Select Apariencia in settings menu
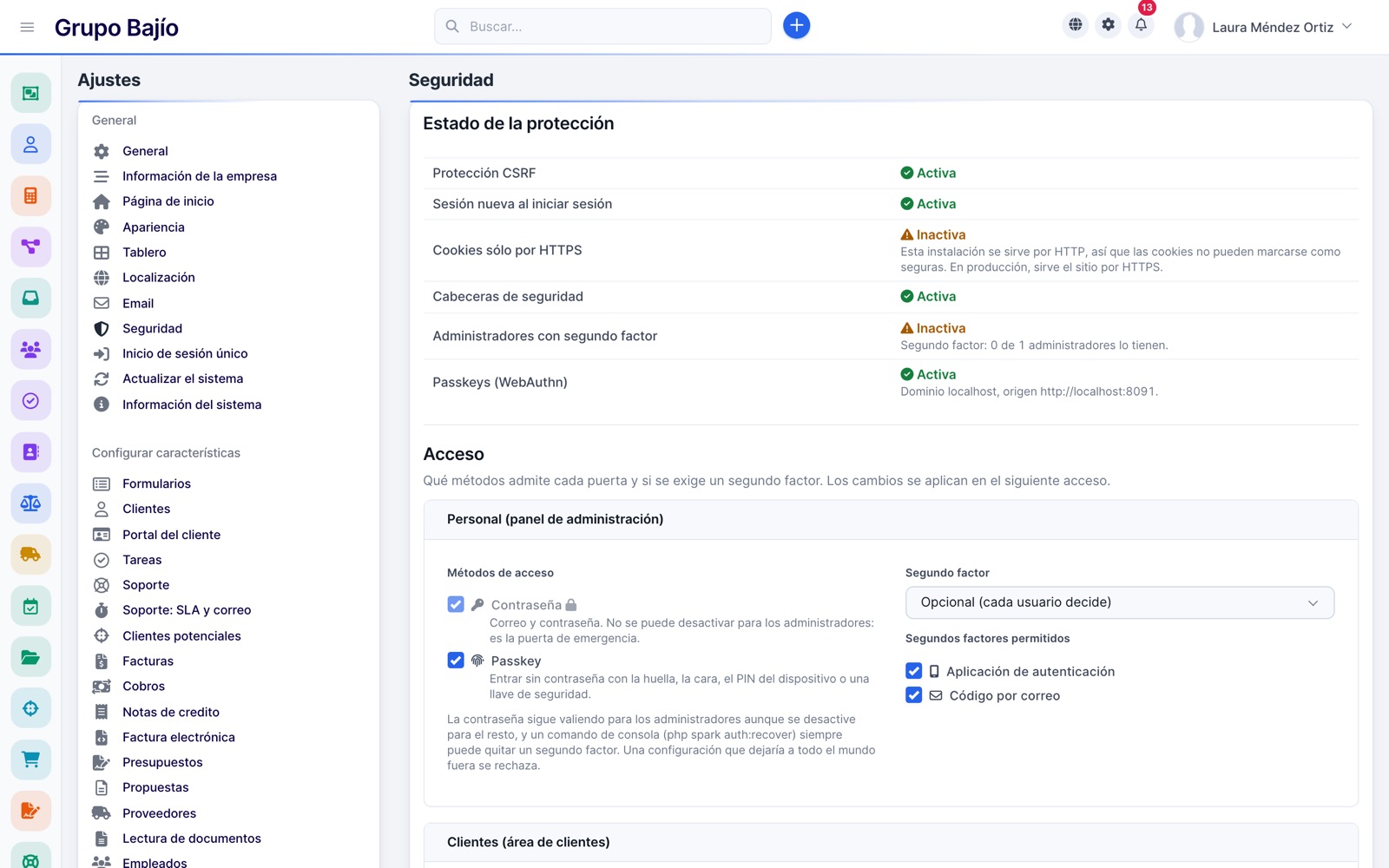Viewport: 1389px width, 868px height. [x=154, y=227]
